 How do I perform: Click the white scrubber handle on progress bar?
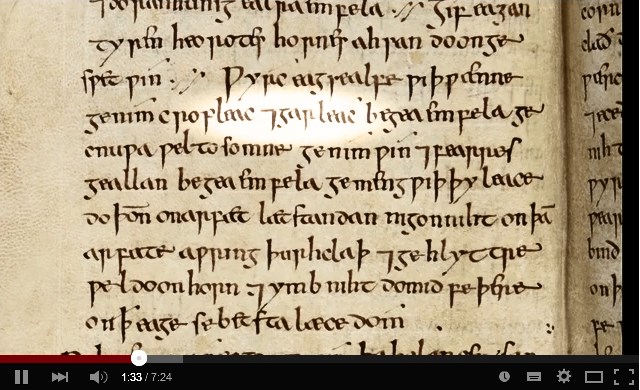point(139,358)
